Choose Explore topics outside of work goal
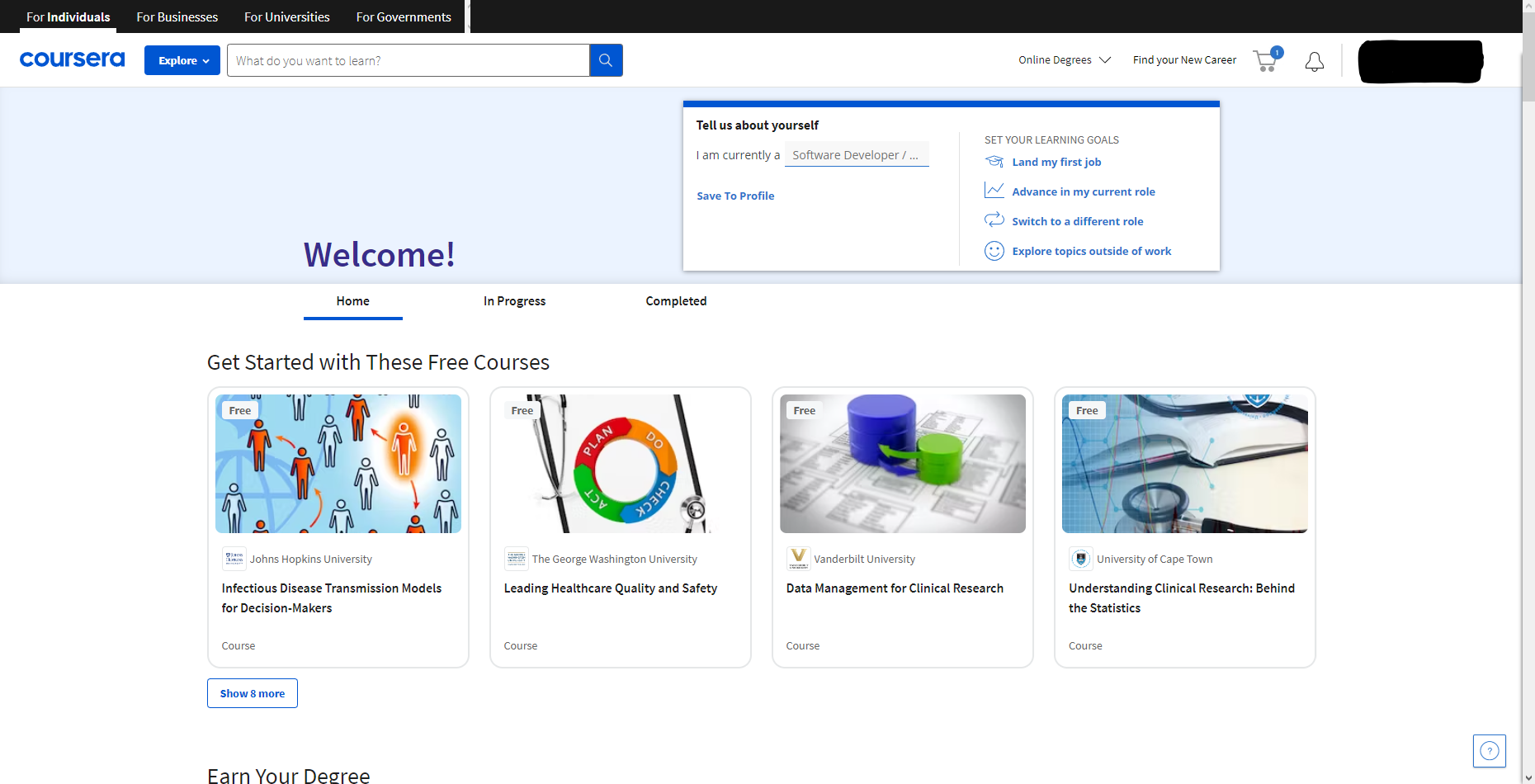This screenshot has width=1535, height=784. pos(1092,251)
